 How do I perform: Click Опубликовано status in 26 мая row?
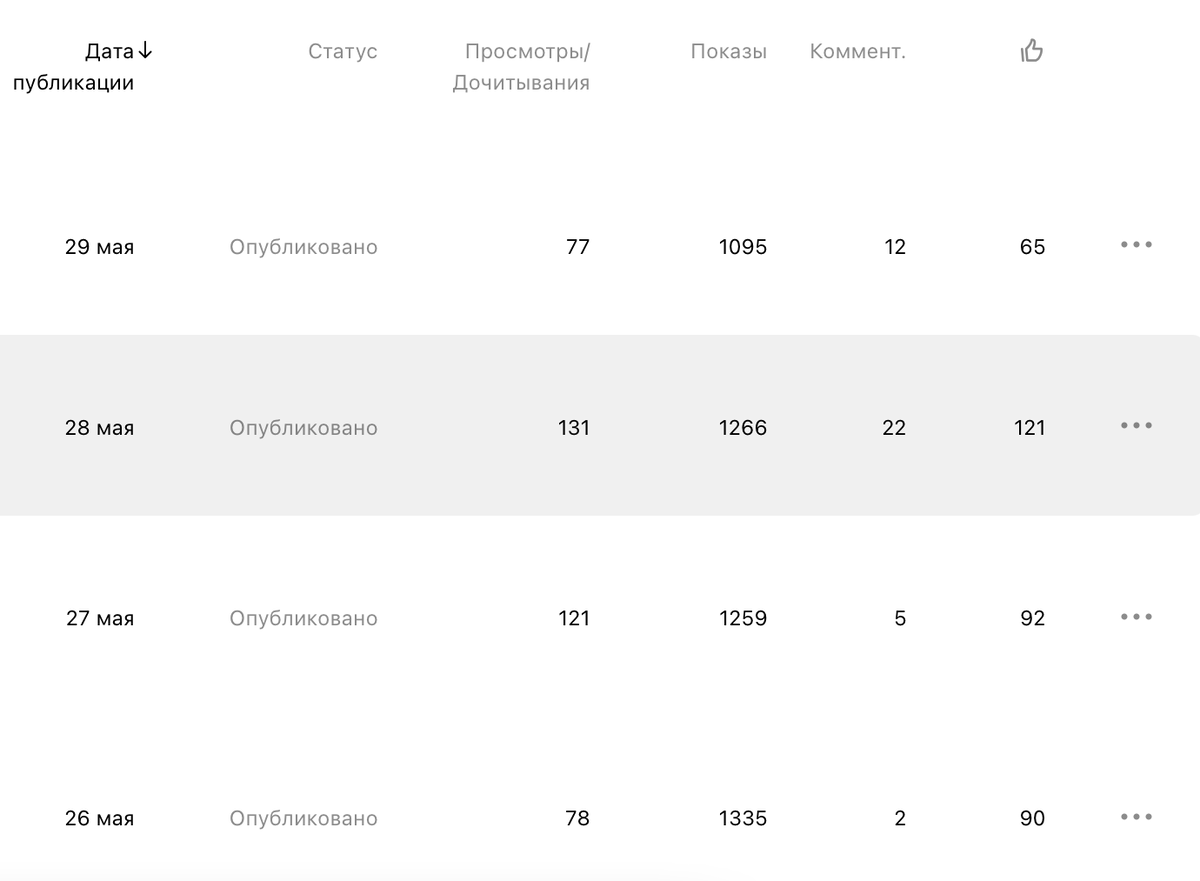click(x=304, y=819)
